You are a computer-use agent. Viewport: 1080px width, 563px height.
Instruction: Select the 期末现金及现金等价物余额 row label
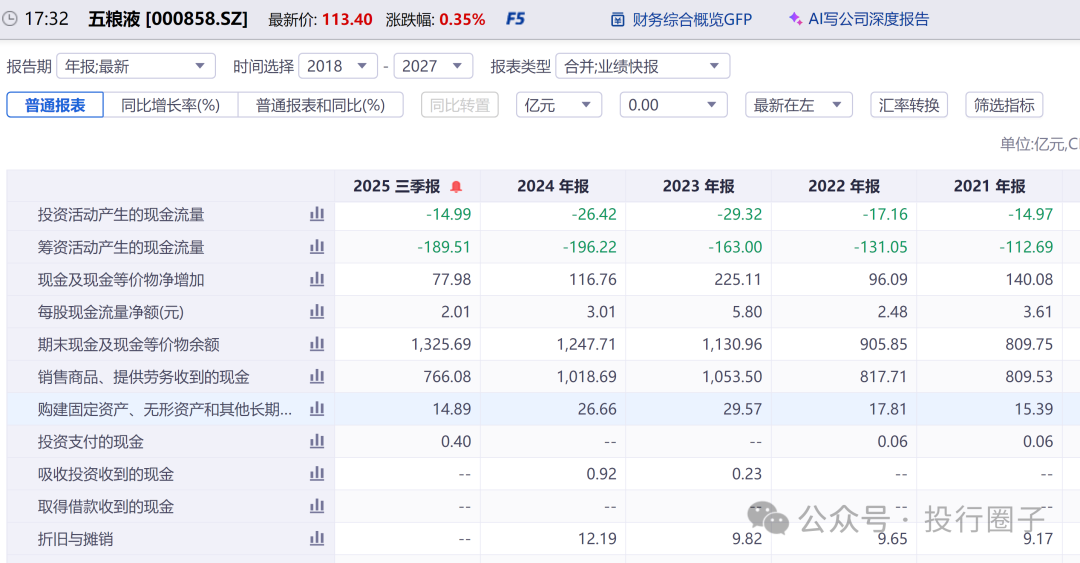(129, 344)
